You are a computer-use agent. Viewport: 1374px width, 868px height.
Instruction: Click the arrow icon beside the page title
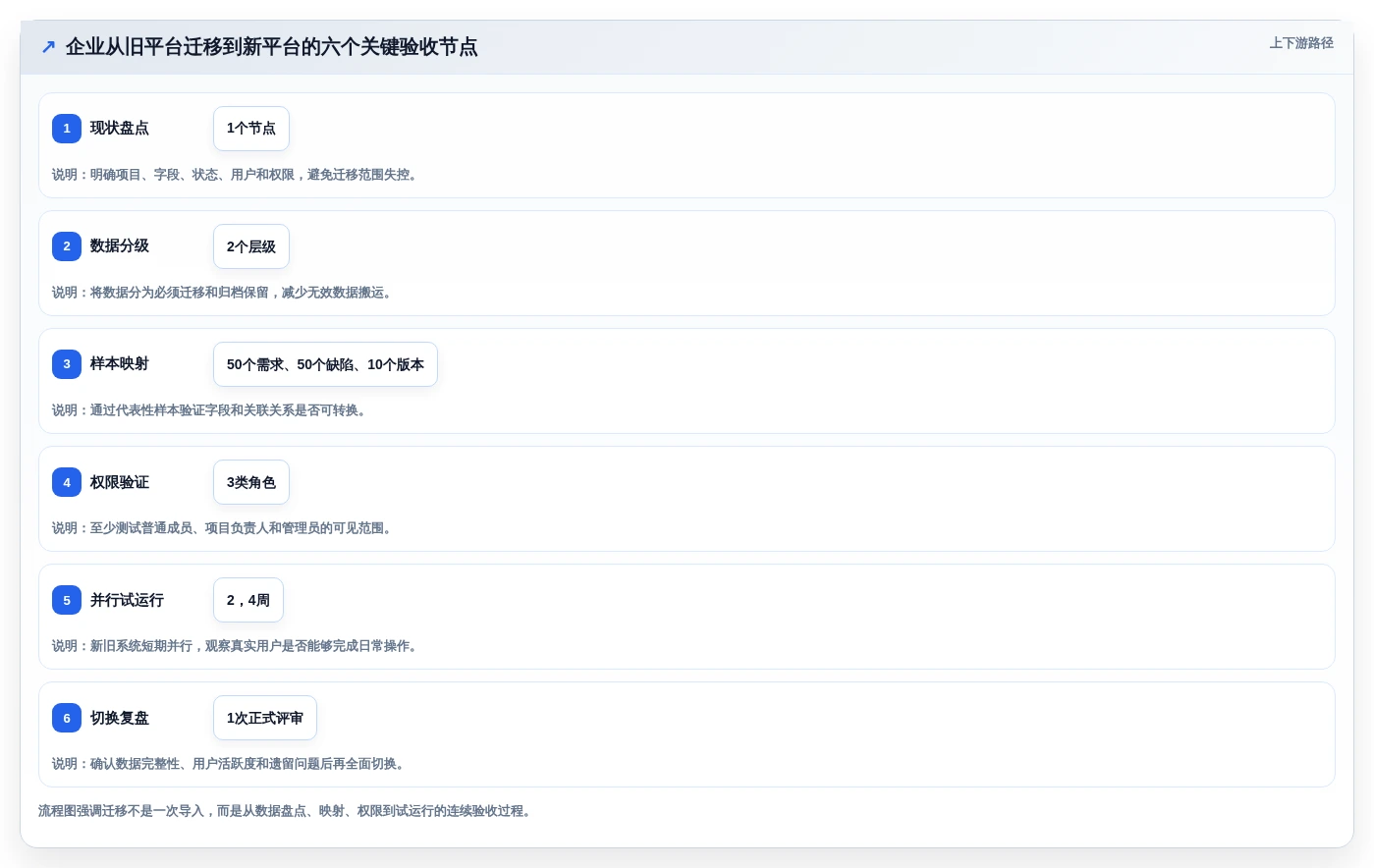click(48, 46)
